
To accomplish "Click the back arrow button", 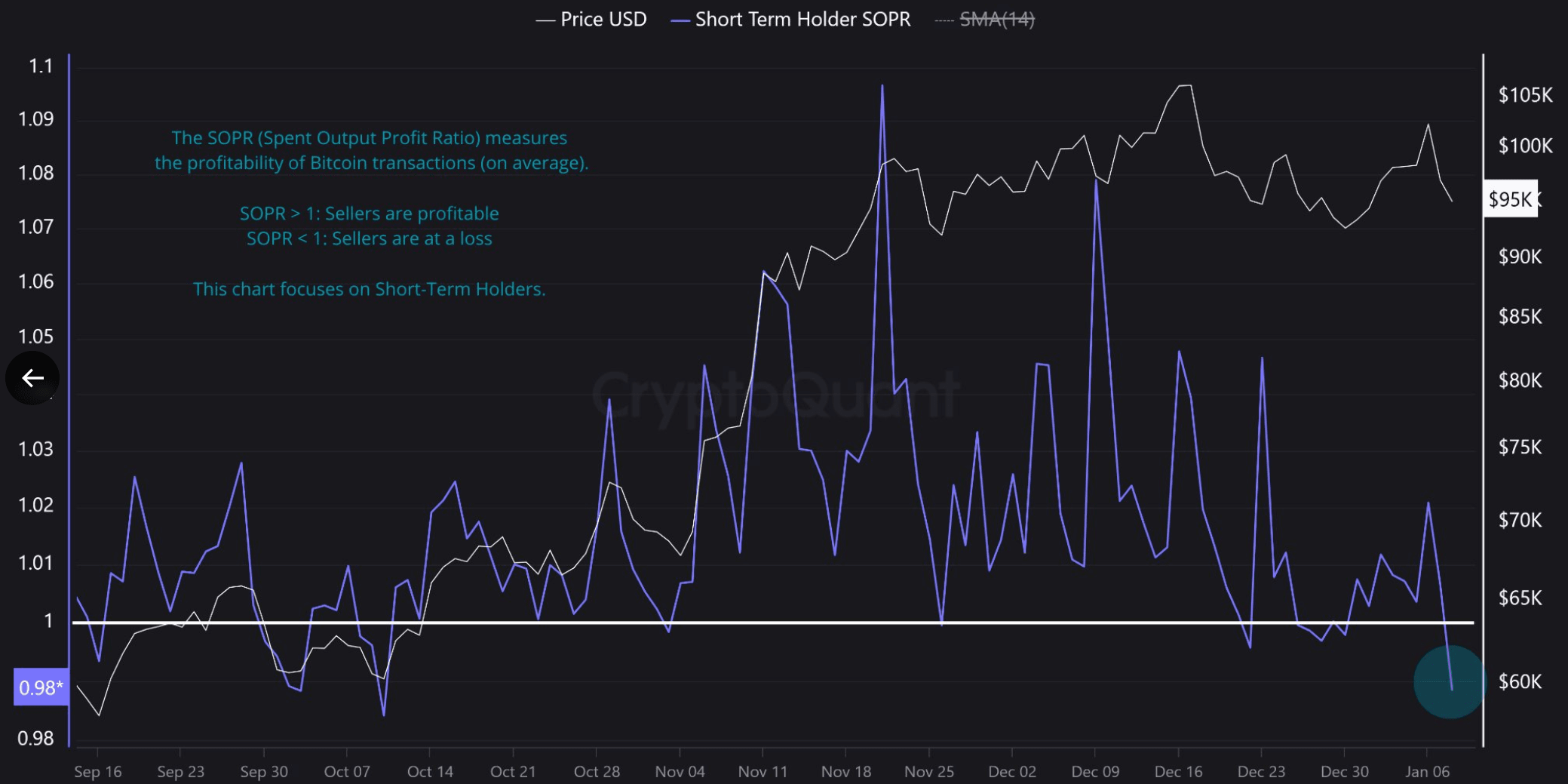I will (x=32, y=377).
